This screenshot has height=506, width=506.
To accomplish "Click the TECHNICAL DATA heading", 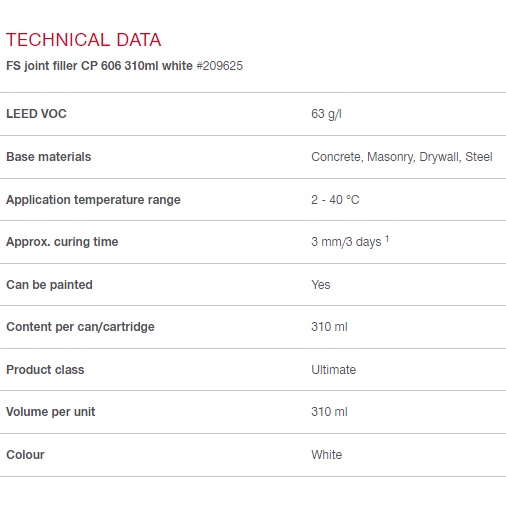I will point(84,40).
